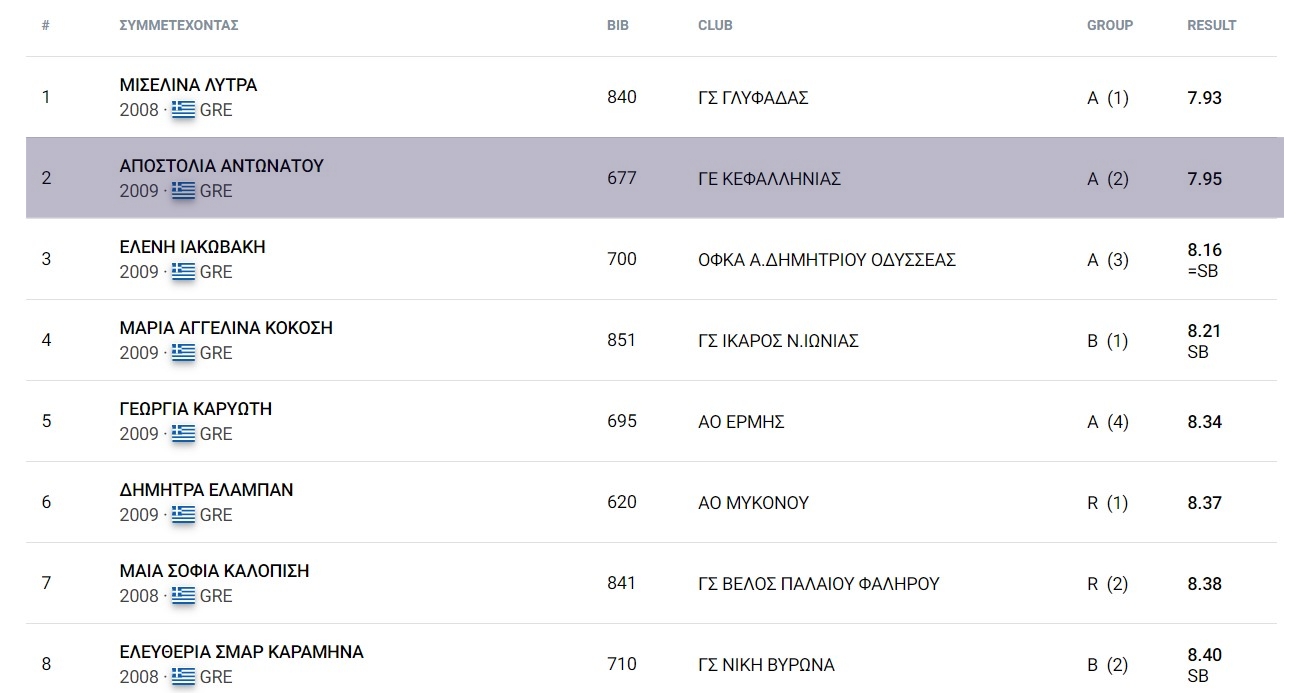Click flag icon under ΕΛΕΝΗ ΙΑΚΩΒΑΚΗ
The width and height of the screenshot is (1300, 693).
point(183,272)
